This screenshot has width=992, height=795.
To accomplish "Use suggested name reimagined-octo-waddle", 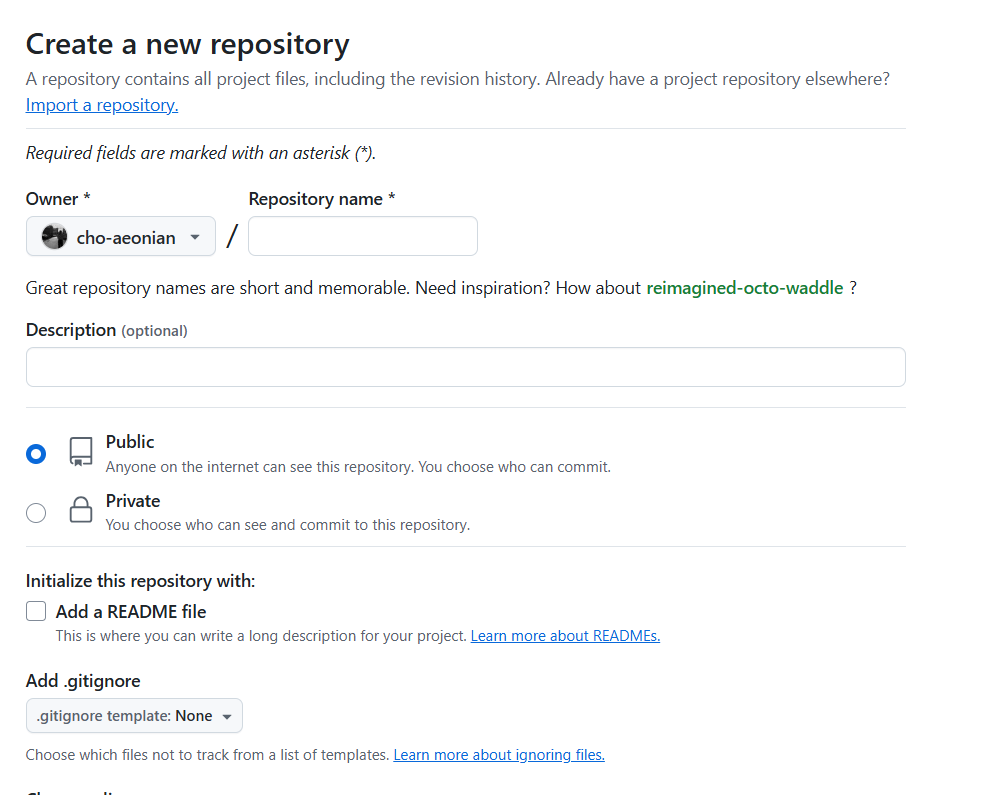I will tap(745, 288).
